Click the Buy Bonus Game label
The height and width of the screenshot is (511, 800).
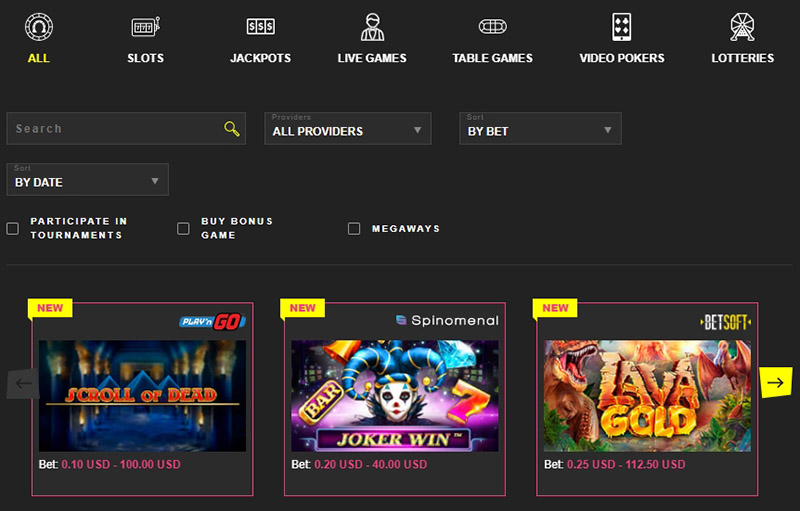[x=237, y=228]
